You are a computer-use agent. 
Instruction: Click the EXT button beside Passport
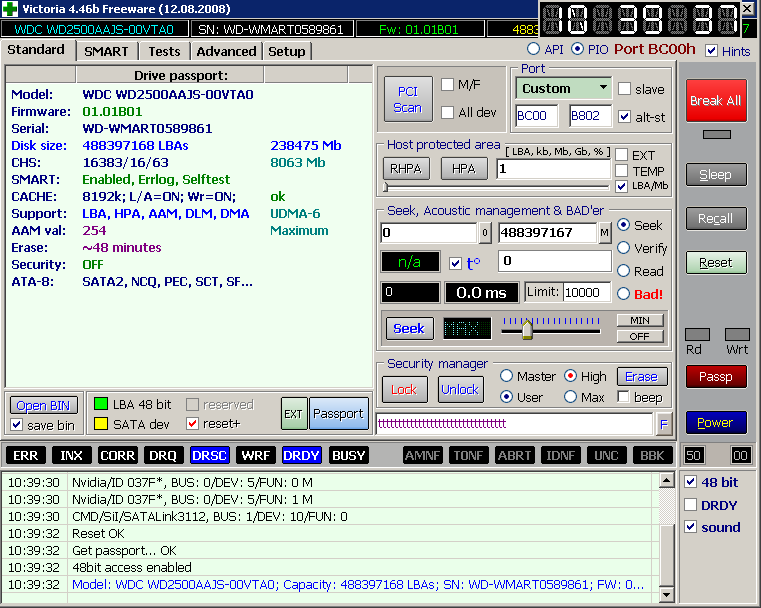point(294,414)
